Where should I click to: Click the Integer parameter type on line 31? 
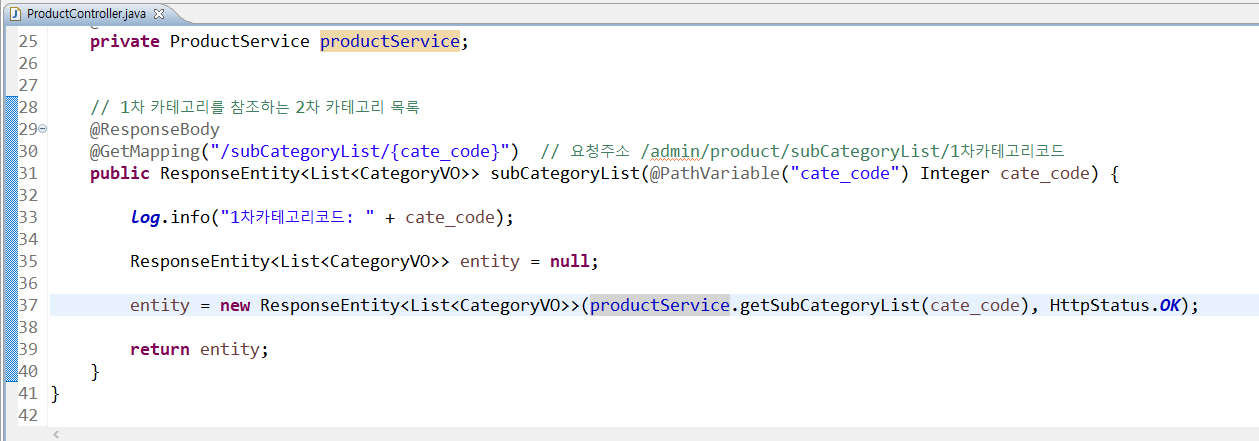955,173
